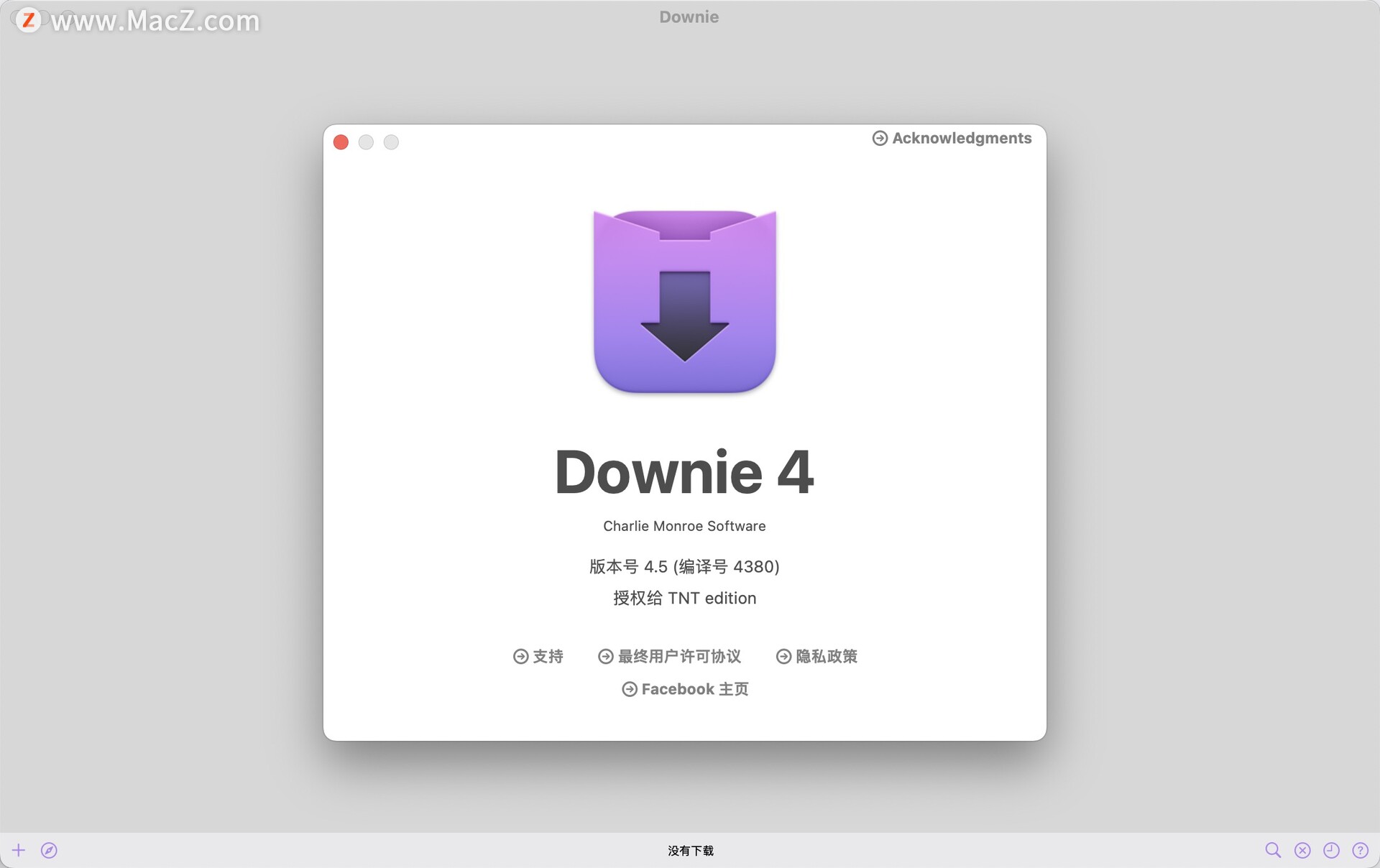Click the 没有下载 status text
The width and height of the screenshot is (1380, 868).
pyautogui.click(x=690, y=851)
